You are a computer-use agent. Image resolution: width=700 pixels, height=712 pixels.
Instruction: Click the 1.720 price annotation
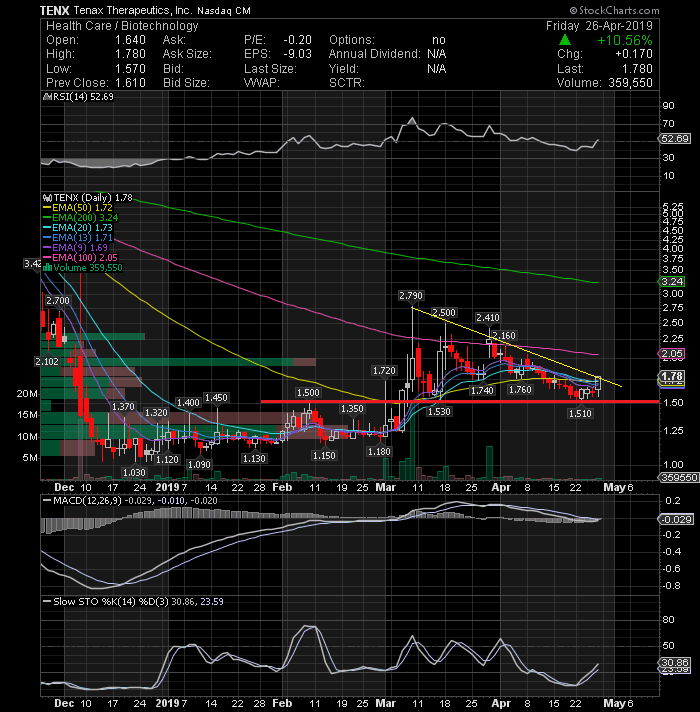click(384, 371)
